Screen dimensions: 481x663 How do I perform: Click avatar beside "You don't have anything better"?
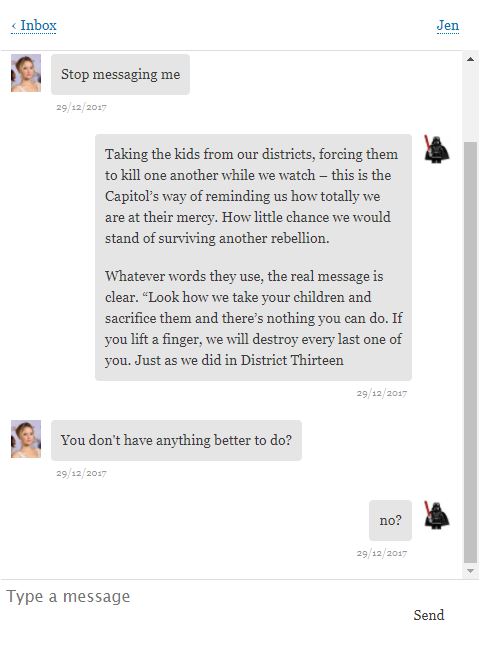click(x=26, y=439)
